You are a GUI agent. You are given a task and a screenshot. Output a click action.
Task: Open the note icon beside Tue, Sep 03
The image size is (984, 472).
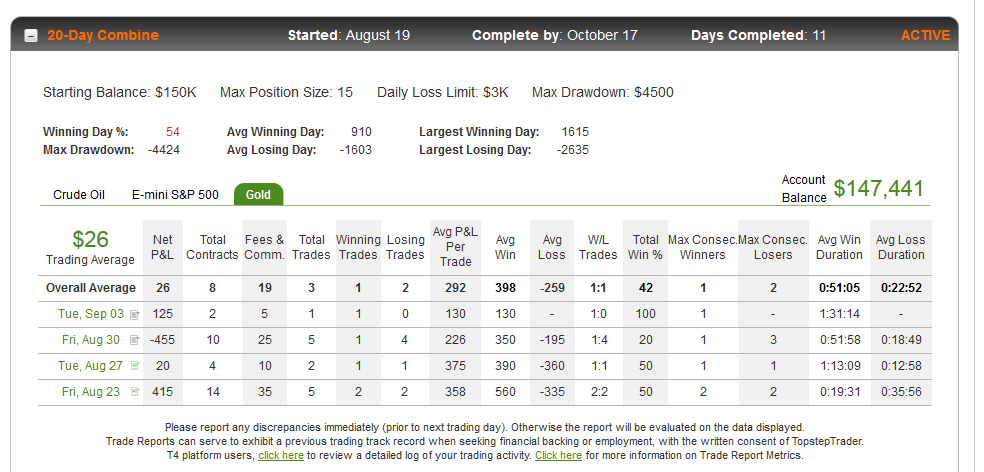click(134, 314)
